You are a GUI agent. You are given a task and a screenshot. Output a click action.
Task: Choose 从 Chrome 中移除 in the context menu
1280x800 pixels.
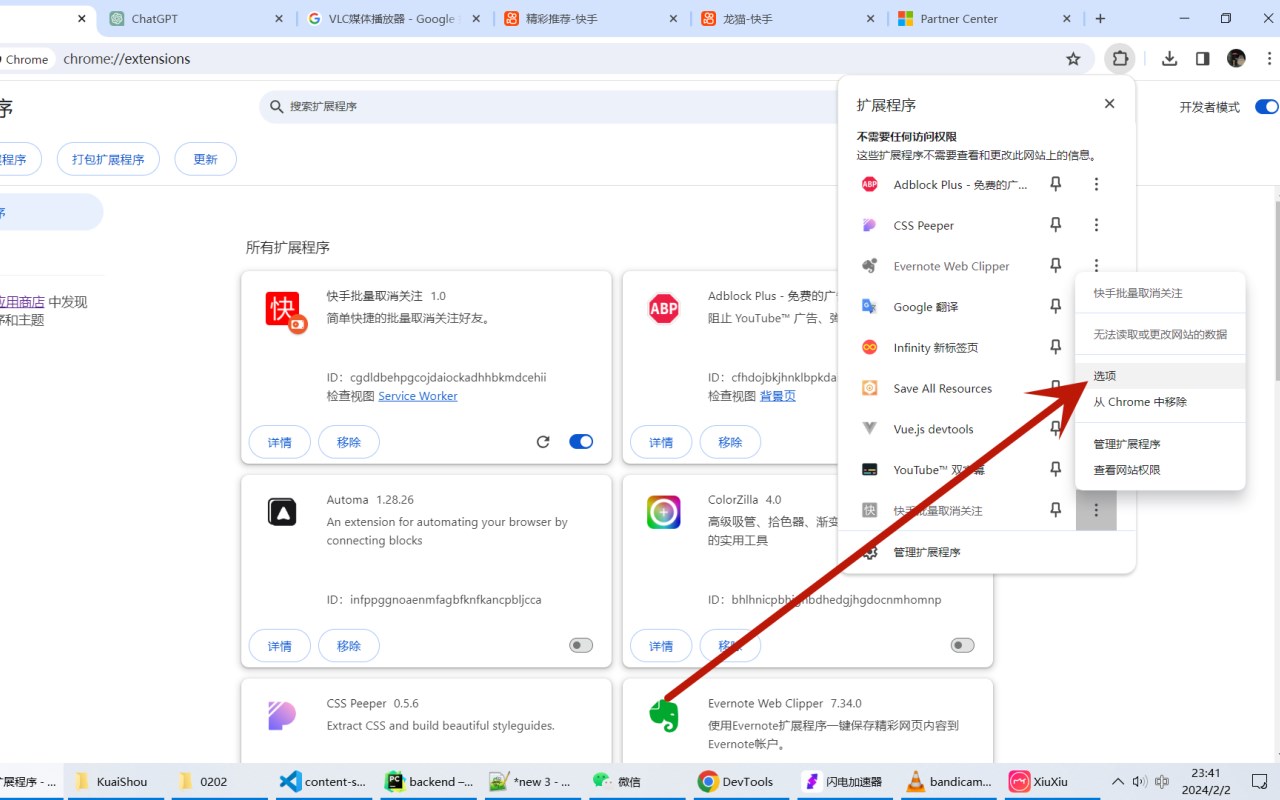point(1160,402)
